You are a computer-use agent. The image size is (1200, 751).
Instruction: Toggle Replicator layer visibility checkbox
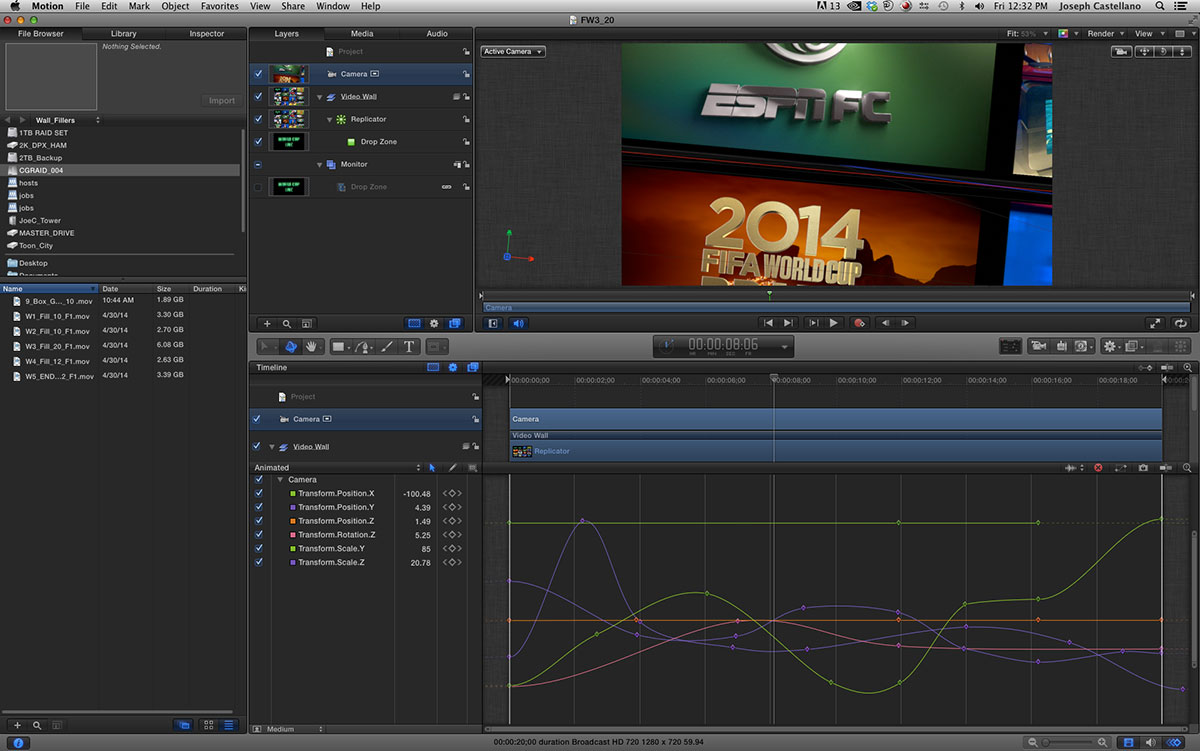click(259, 119)
